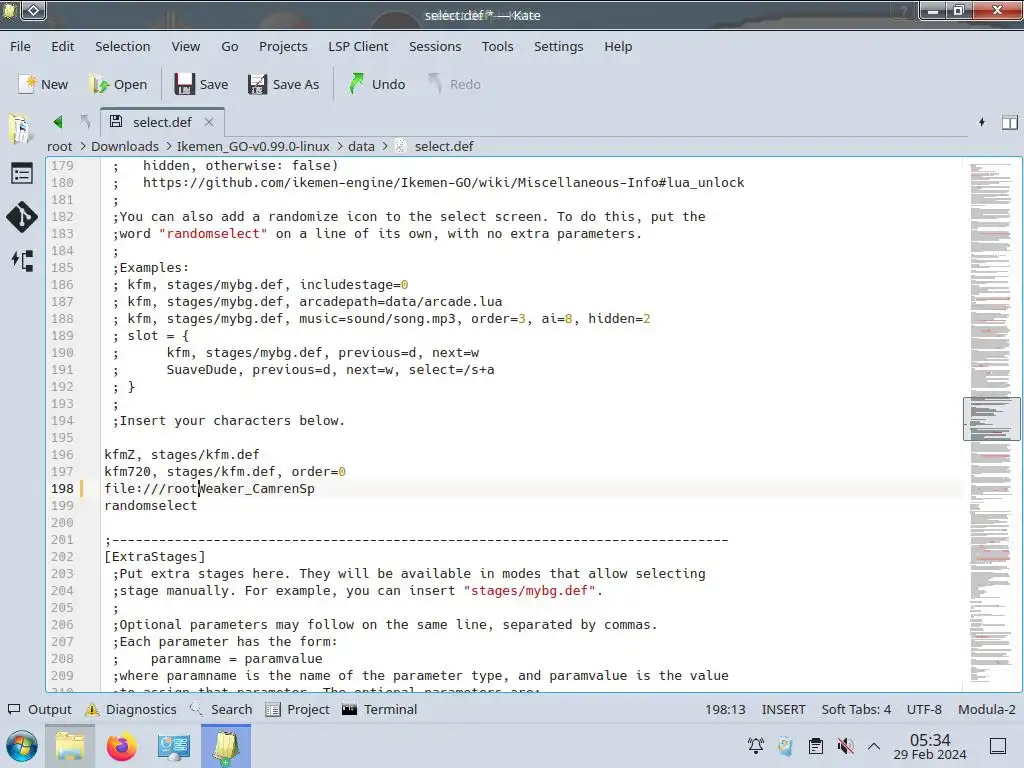Viewport: 1024px width, 768px height.
Task: Show the Diagnostics panel
Action: [131, 709]
